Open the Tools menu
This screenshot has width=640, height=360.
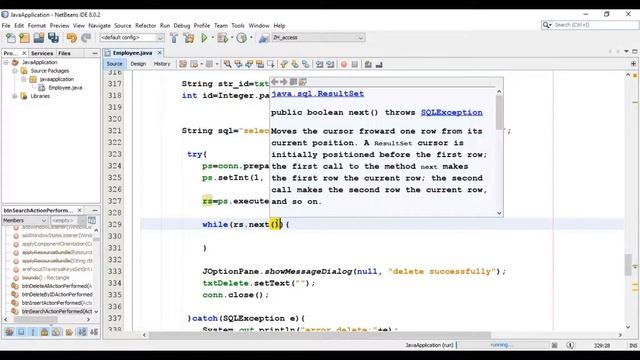[238, 25]
